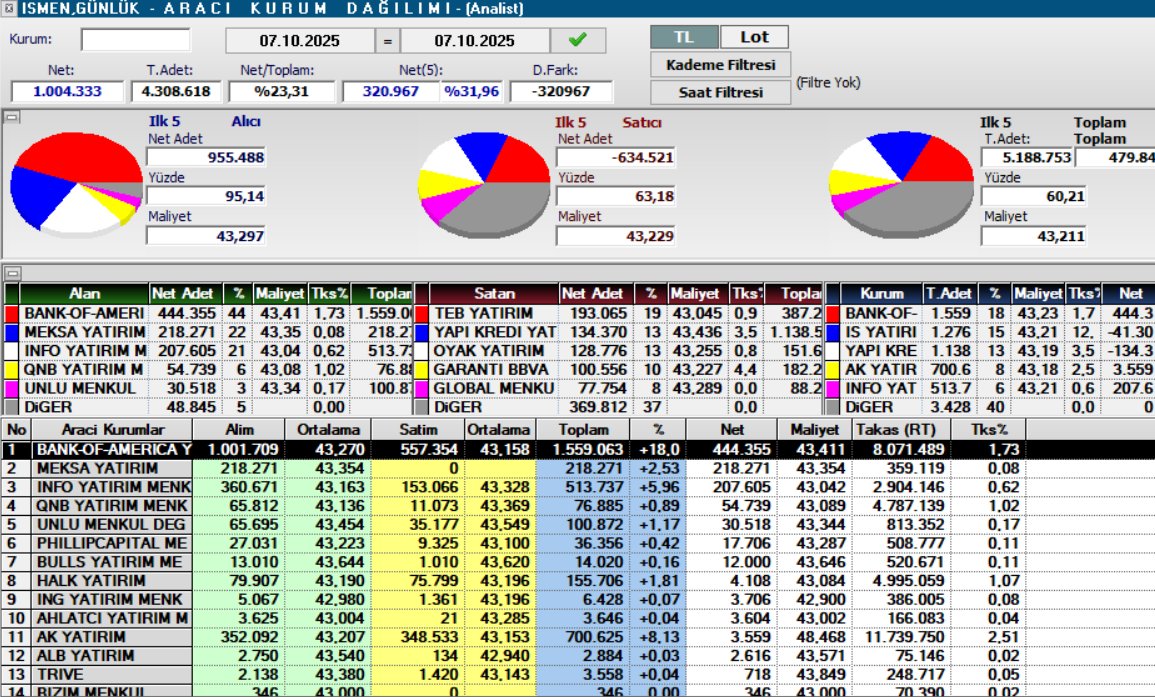Sort by Alan column header
This screenshot has height=697, width=1155.
tap(84, 293)
